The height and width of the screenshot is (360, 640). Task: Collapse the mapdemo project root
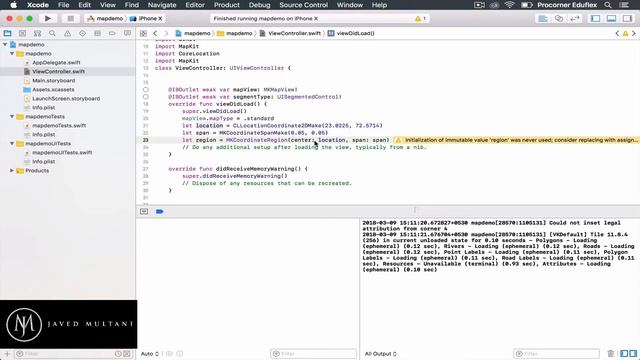coord(5,44)
